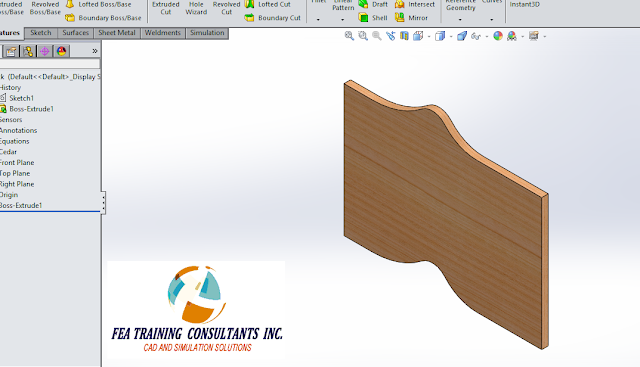This screenshot has width=640, height=367.
Task: Open View Orientation dropdown arrow
Action: [429, 36]
